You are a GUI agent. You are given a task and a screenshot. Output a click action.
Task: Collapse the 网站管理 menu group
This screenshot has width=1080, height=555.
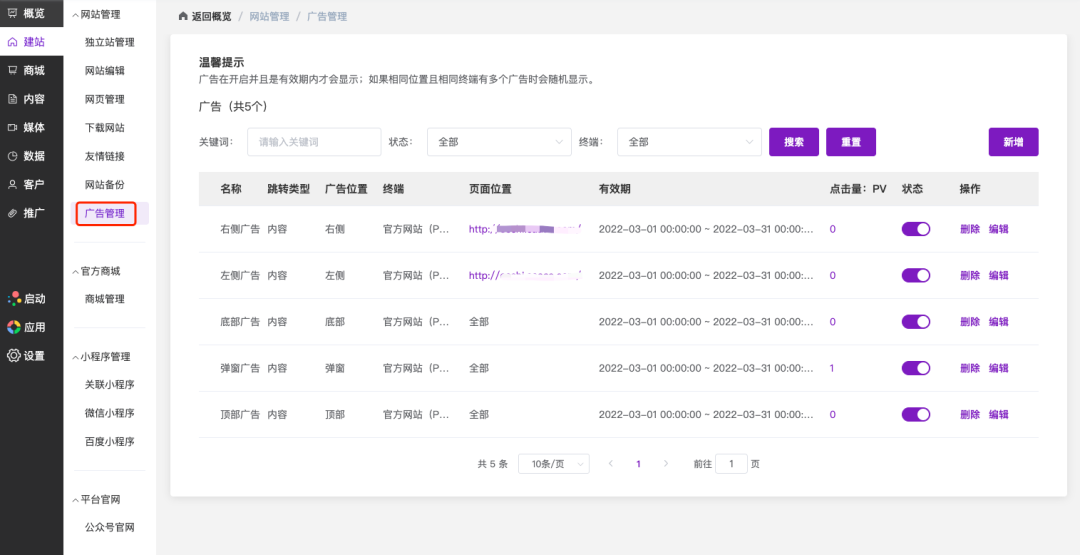(96, 15)
